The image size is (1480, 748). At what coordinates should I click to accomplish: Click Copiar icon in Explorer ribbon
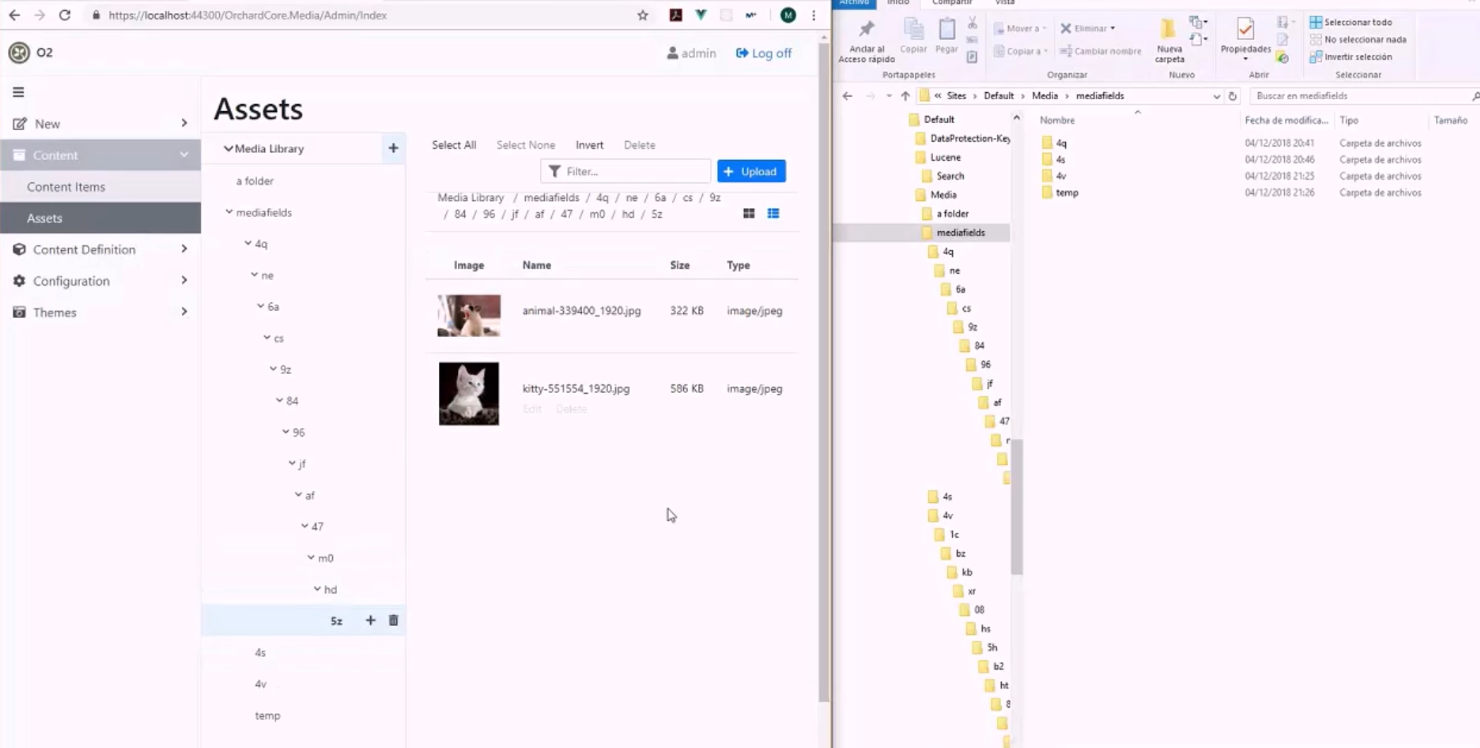pyautogui.click(x=913, y=36)
